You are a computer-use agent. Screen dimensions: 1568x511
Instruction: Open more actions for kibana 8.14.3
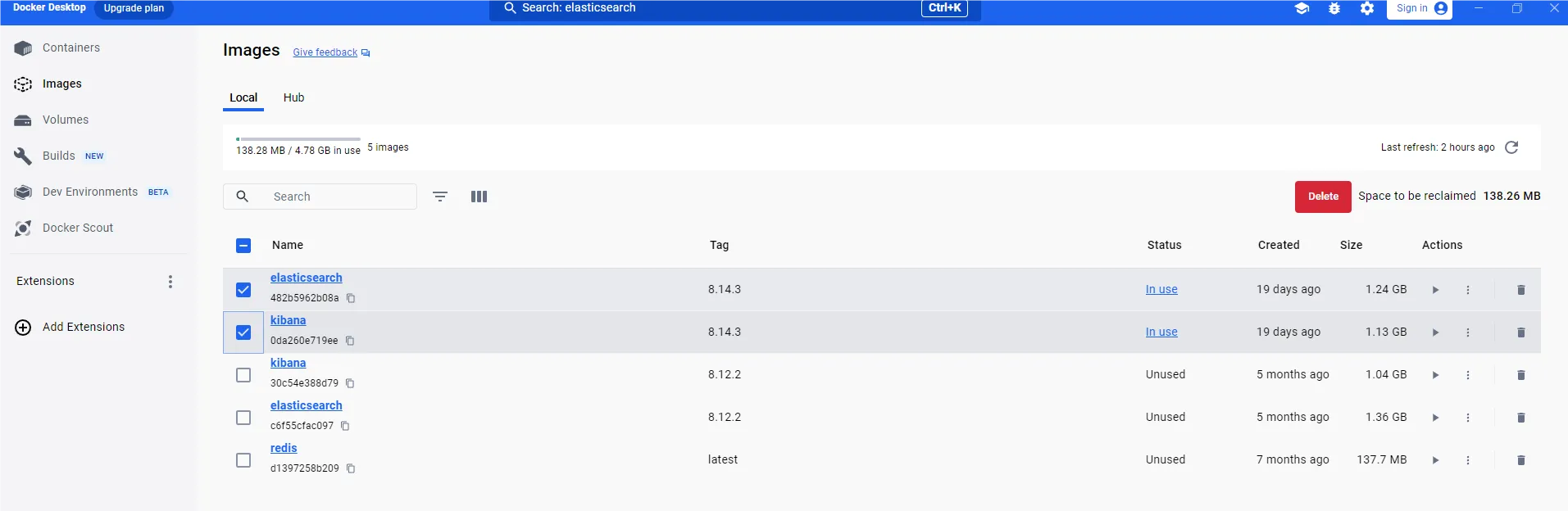(x=1468, y=332)
